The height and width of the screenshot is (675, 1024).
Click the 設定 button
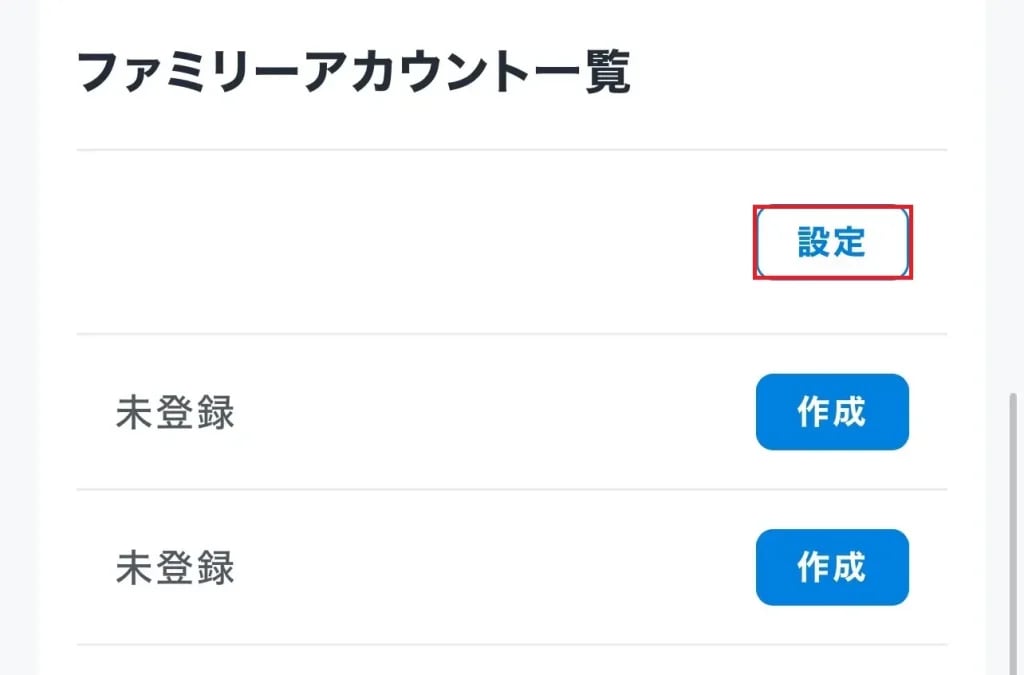(x=831, y=242)
